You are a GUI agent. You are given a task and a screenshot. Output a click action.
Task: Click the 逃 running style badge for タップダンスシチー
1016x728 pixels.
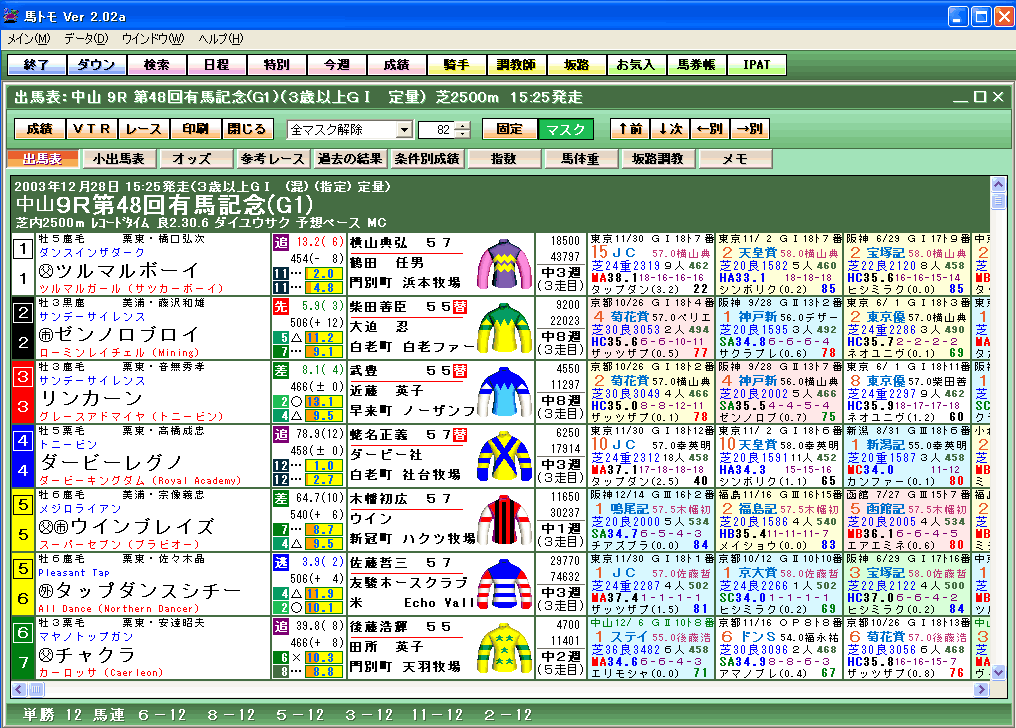(281, 563)
